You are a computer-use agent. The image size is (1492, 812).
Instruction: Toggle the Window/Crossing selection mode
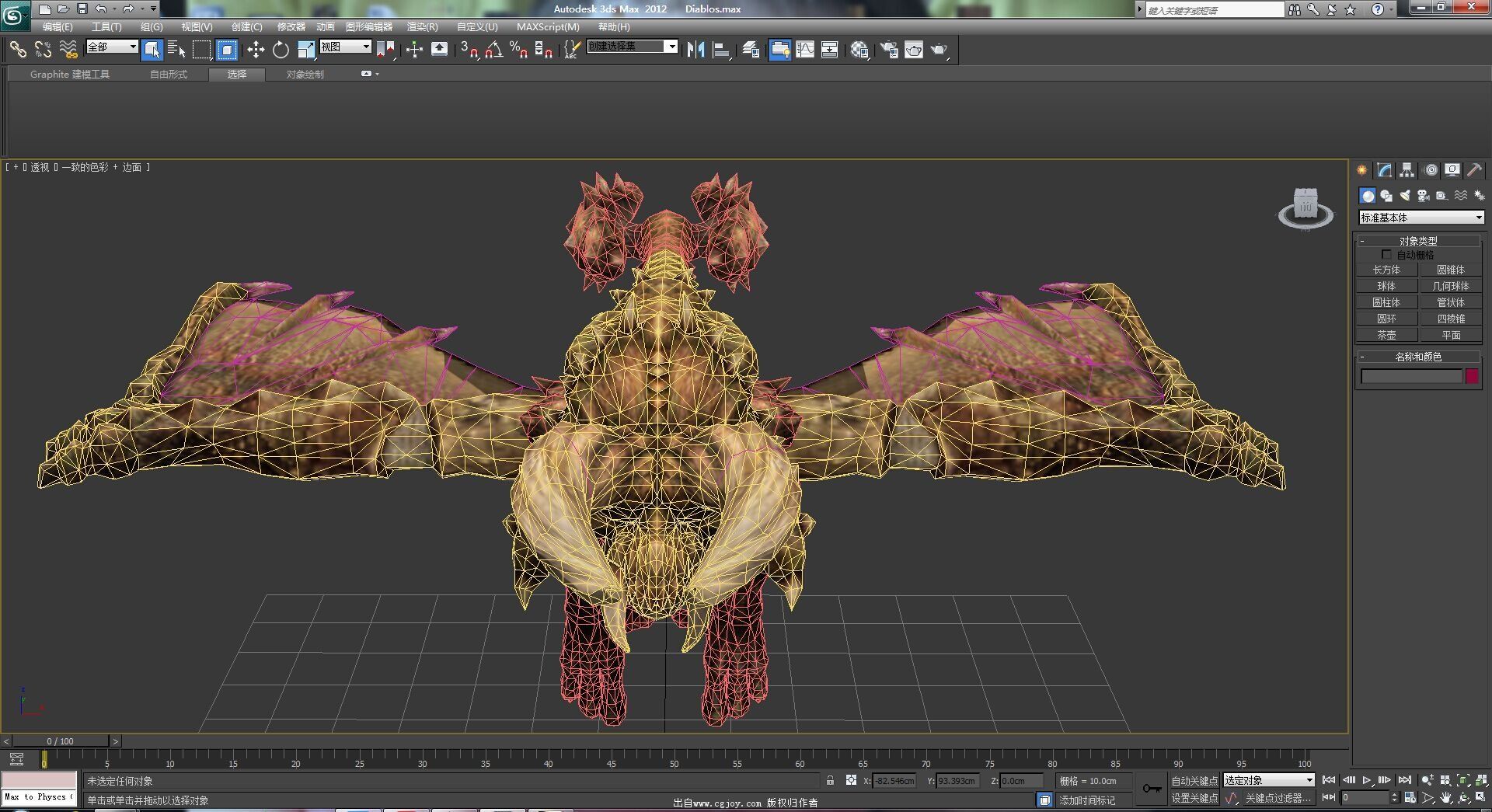pyautogui.click(x=227, y=50)
